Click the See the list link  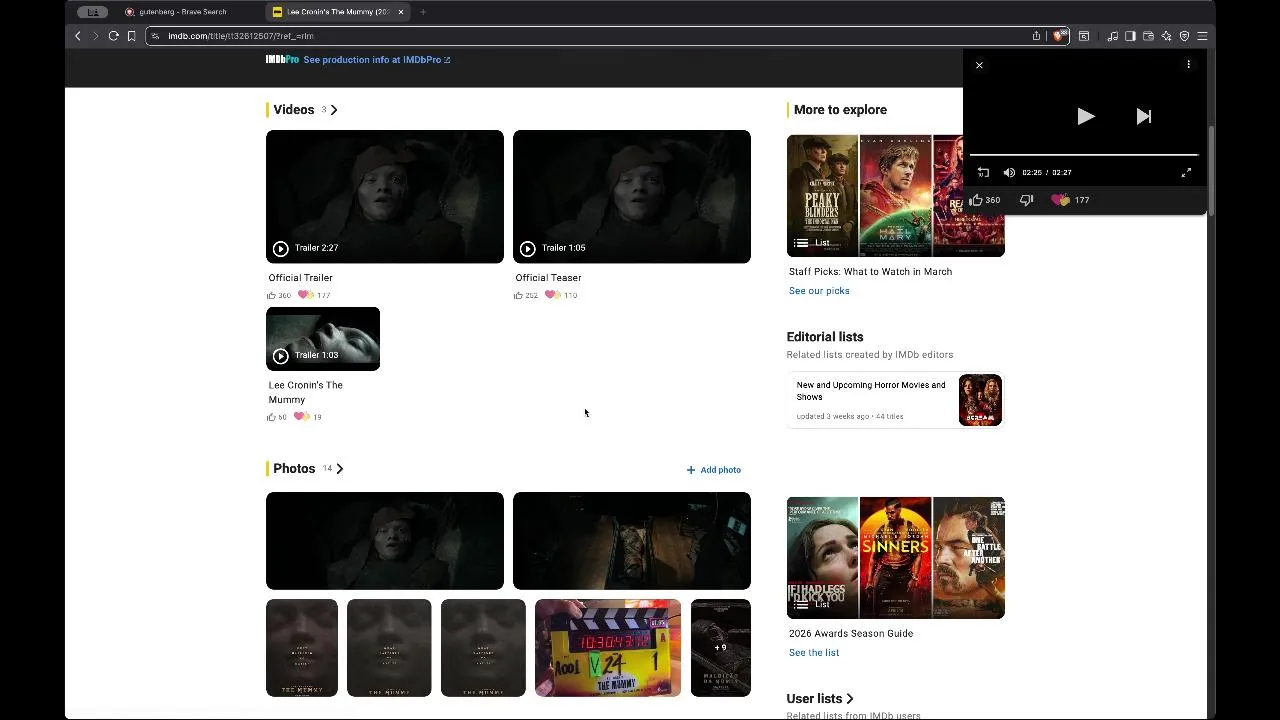click(x=814, y=653)
